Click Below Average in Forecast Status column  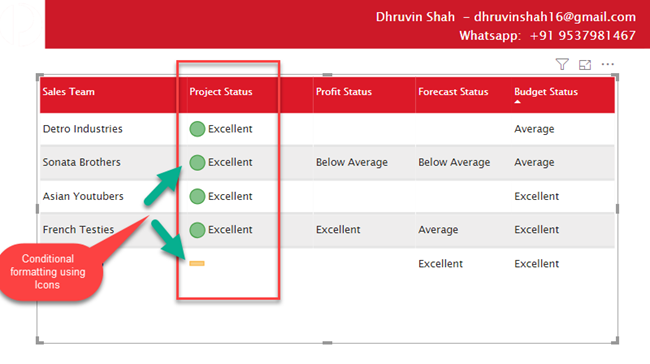[x=454, y=162]
